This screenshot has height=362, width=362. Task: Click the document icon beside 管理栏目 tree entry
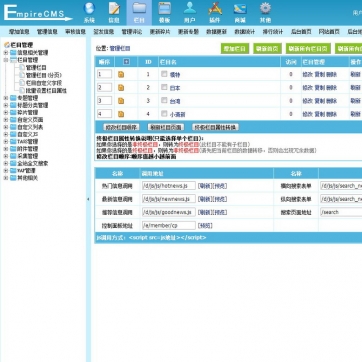pos(22,68)
